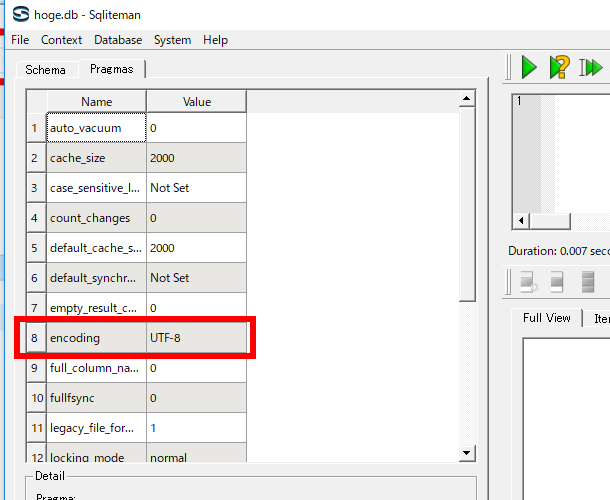
Task: Open the Context menu
Action: coord(61,40)
